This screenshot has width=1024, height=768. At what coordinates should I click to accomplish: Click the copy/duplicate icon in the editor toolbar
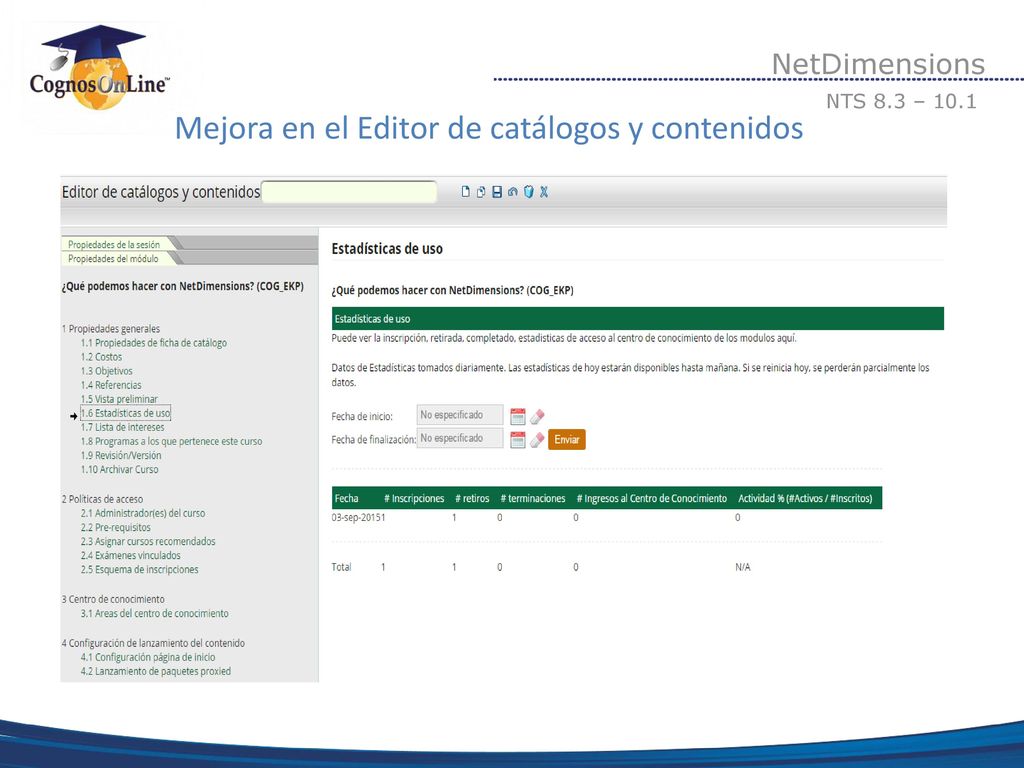[481, 192]
